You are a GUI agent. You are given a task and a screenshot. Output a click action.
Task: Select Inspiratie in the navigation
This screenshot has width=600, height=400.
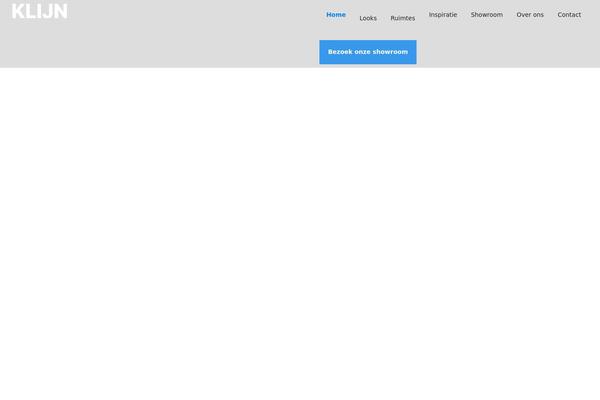(443, 15)
